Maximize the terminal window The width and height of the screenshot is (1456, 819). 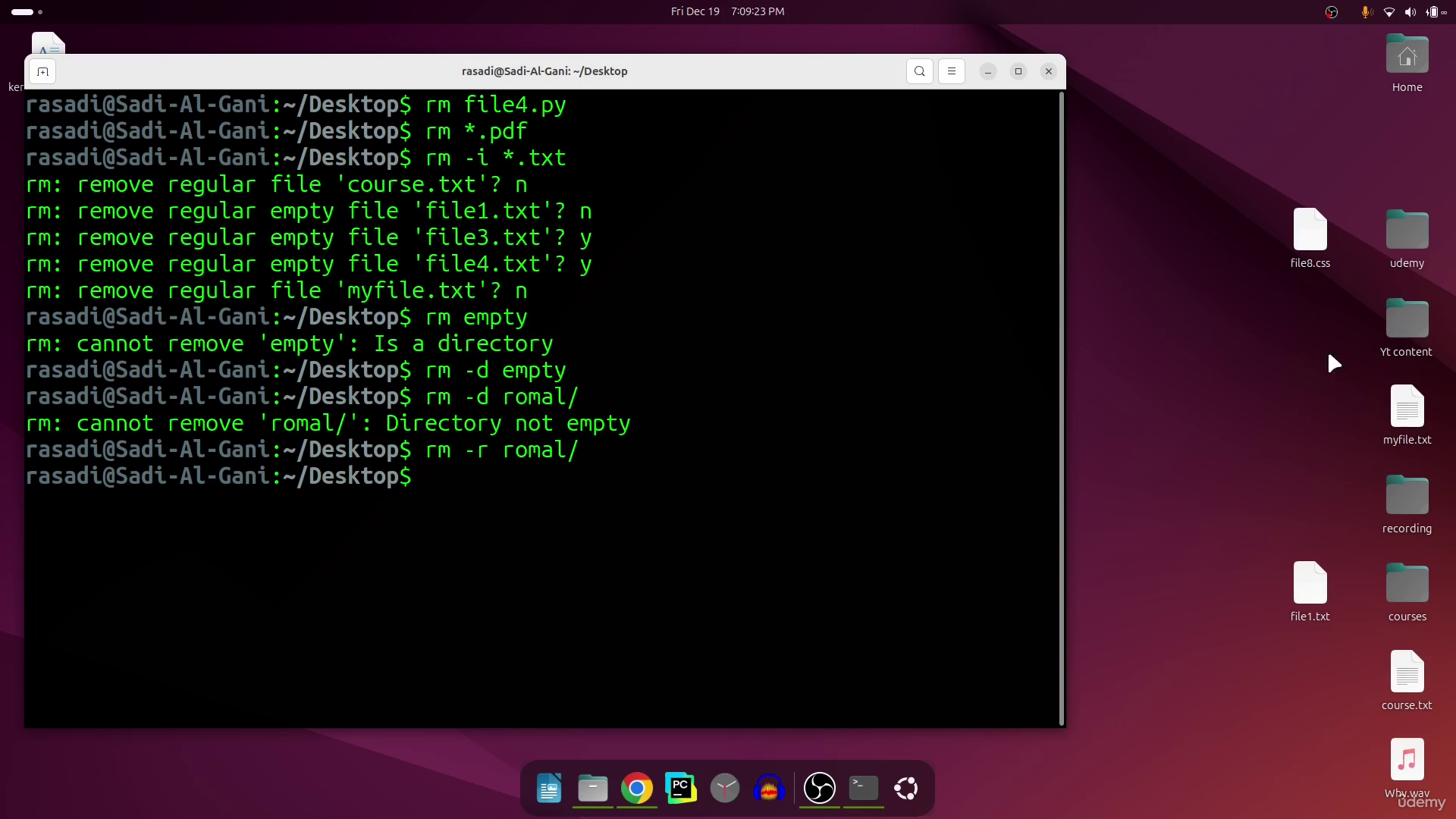(x=1018, y=71)
